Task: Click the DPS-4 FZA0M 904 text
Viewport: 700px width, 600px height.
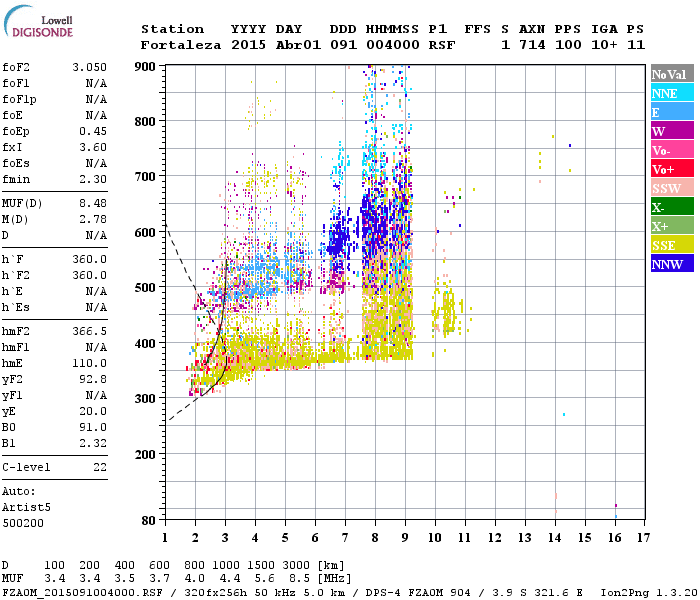Action: [x=418, y=593]
